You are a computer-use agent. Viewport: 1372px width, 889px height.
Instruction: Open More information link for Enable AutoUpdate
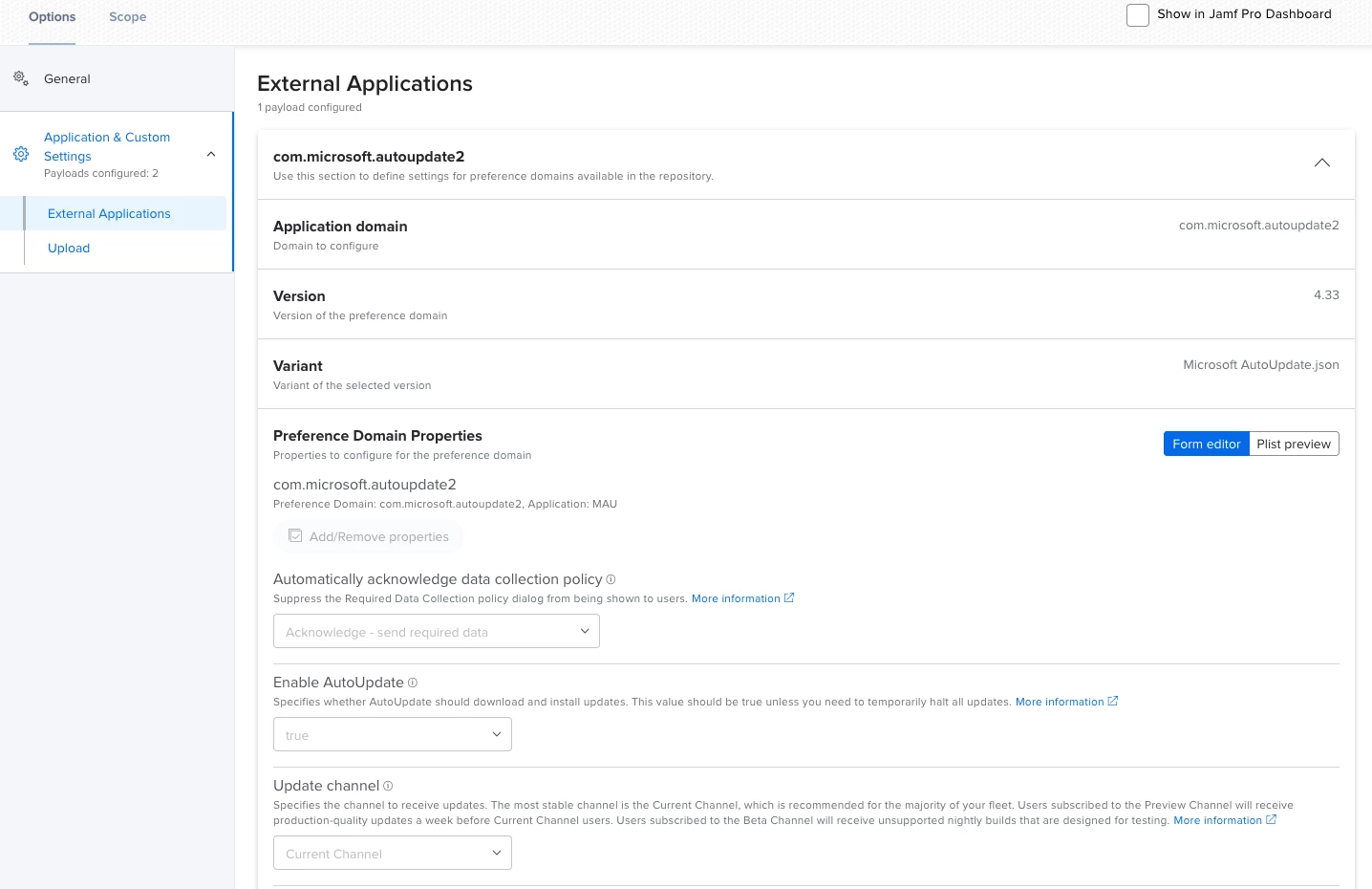click(x=1060, y=702)
